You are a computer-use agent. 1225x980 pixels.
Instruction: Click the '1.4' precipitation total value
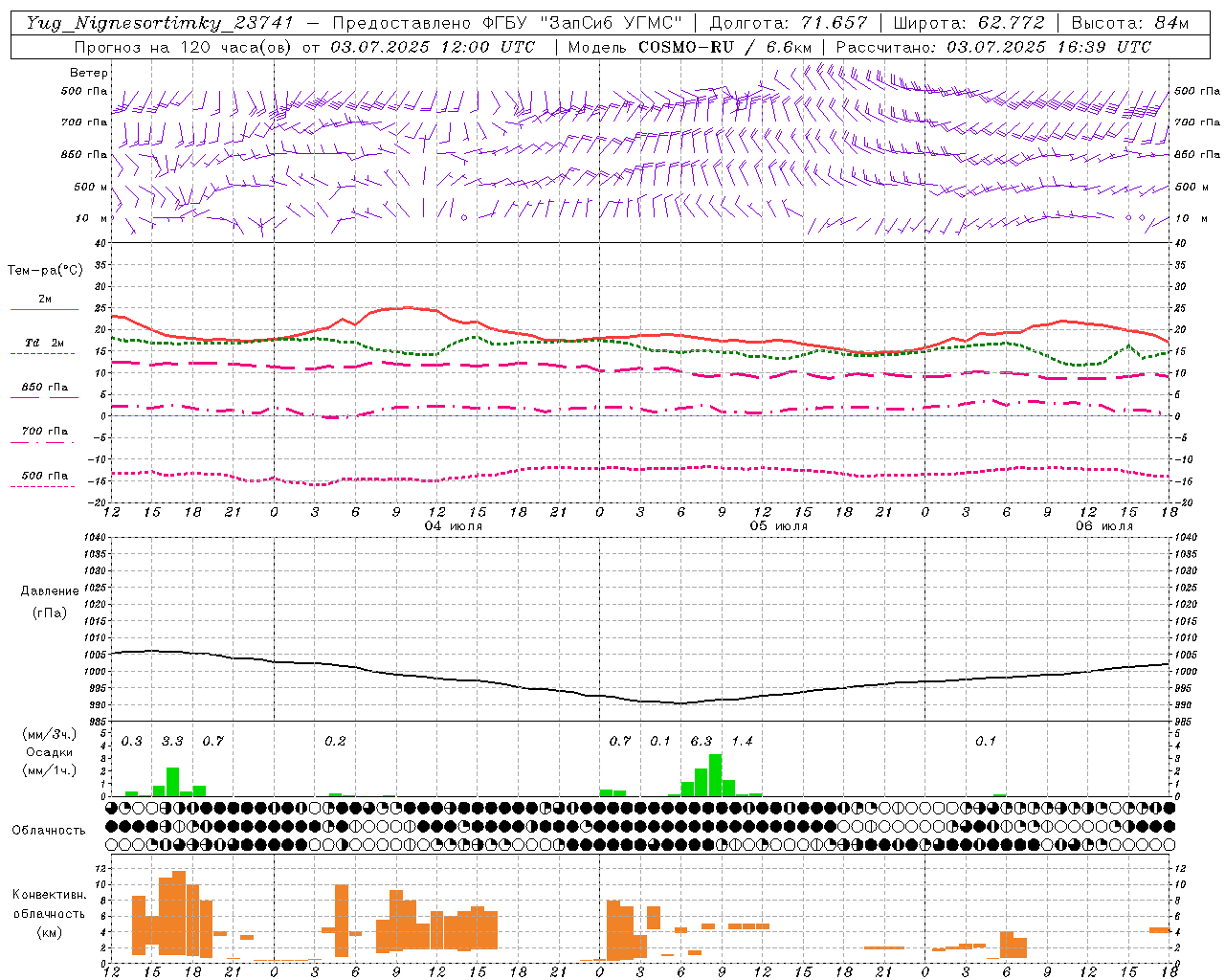743,741
